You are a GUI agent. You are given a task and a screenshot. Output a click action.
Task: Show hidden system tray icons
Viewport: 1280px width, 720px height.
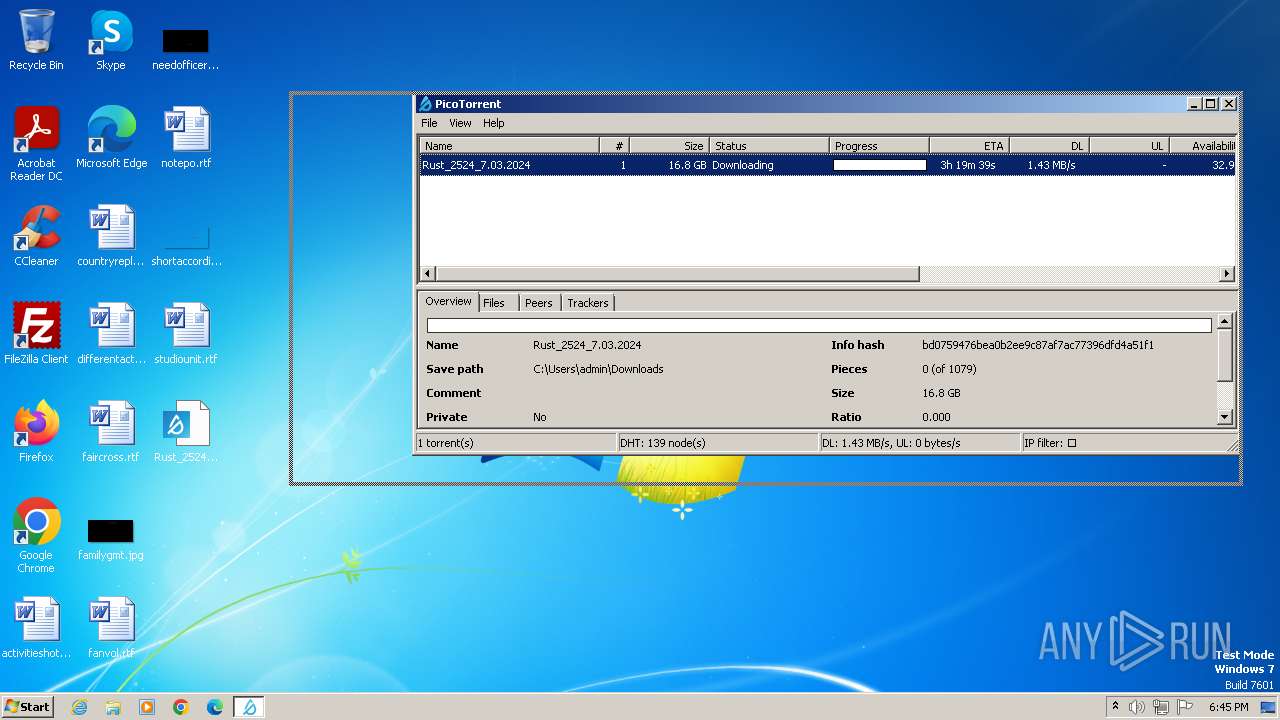click(x=1115, y=706)
